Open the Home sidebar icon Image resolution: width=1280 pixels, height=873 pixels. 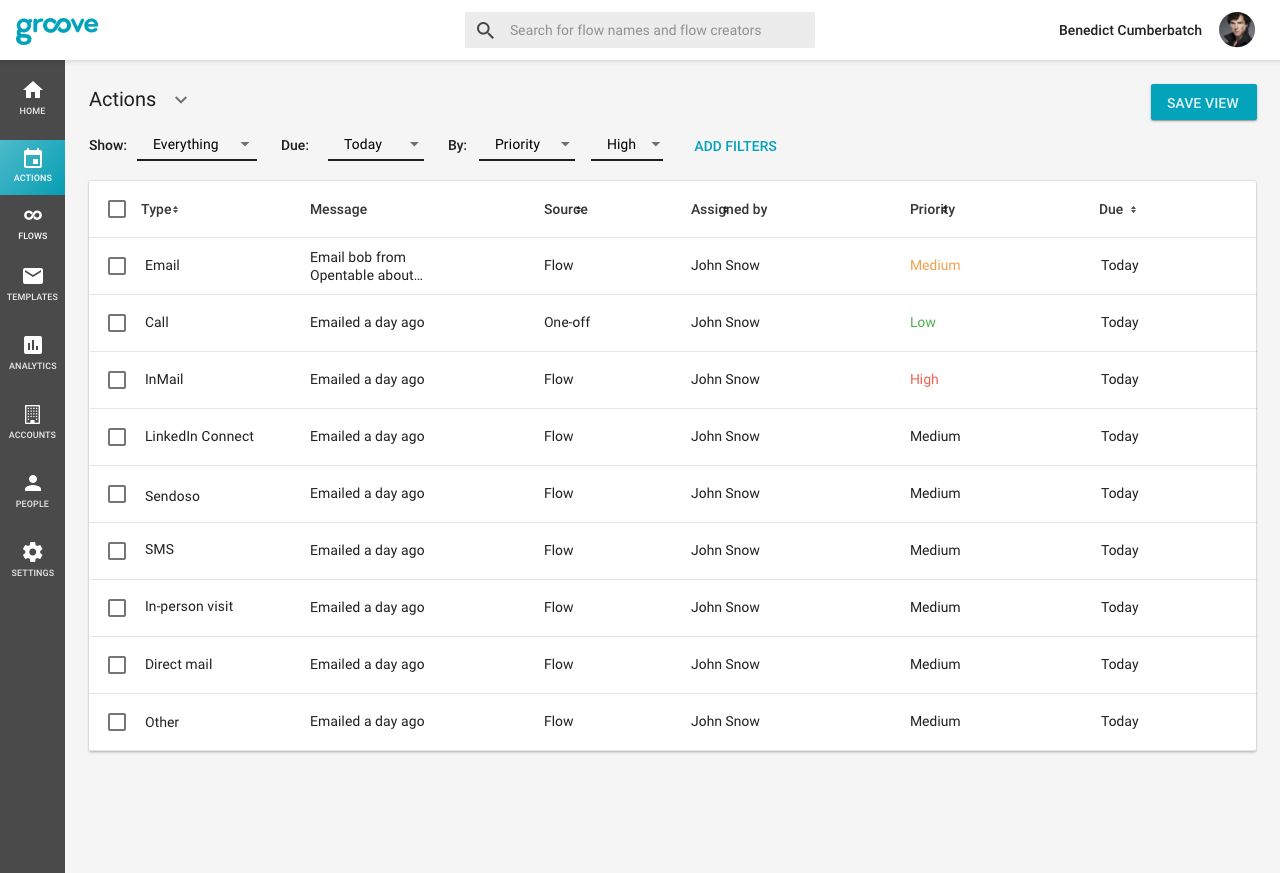[33, 90]
